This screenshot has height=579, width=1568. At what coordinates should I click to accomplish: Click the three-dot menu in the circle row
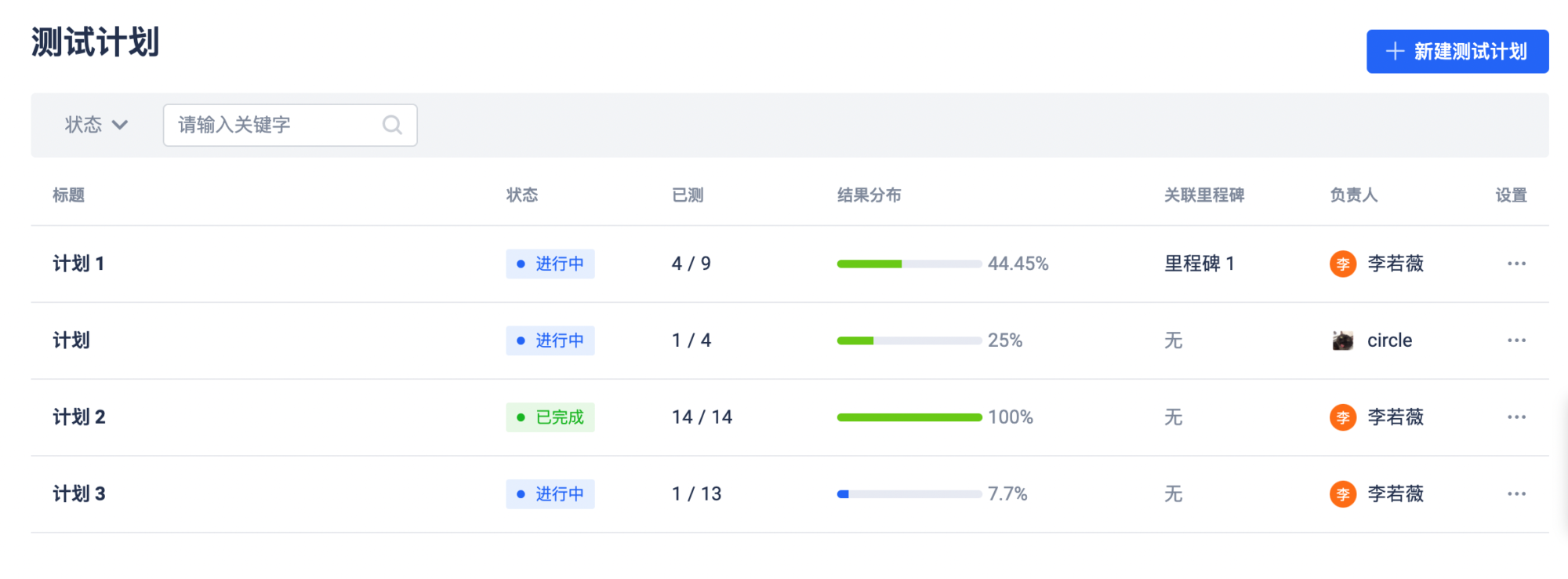click(1516, 340)
